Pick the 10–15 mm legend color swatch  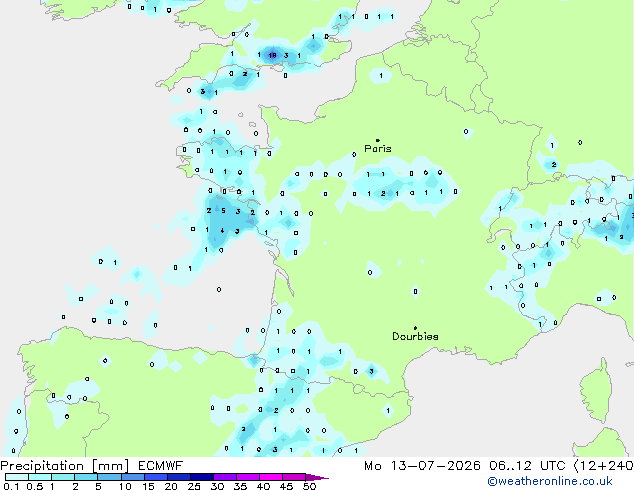[x=132, y=477]
